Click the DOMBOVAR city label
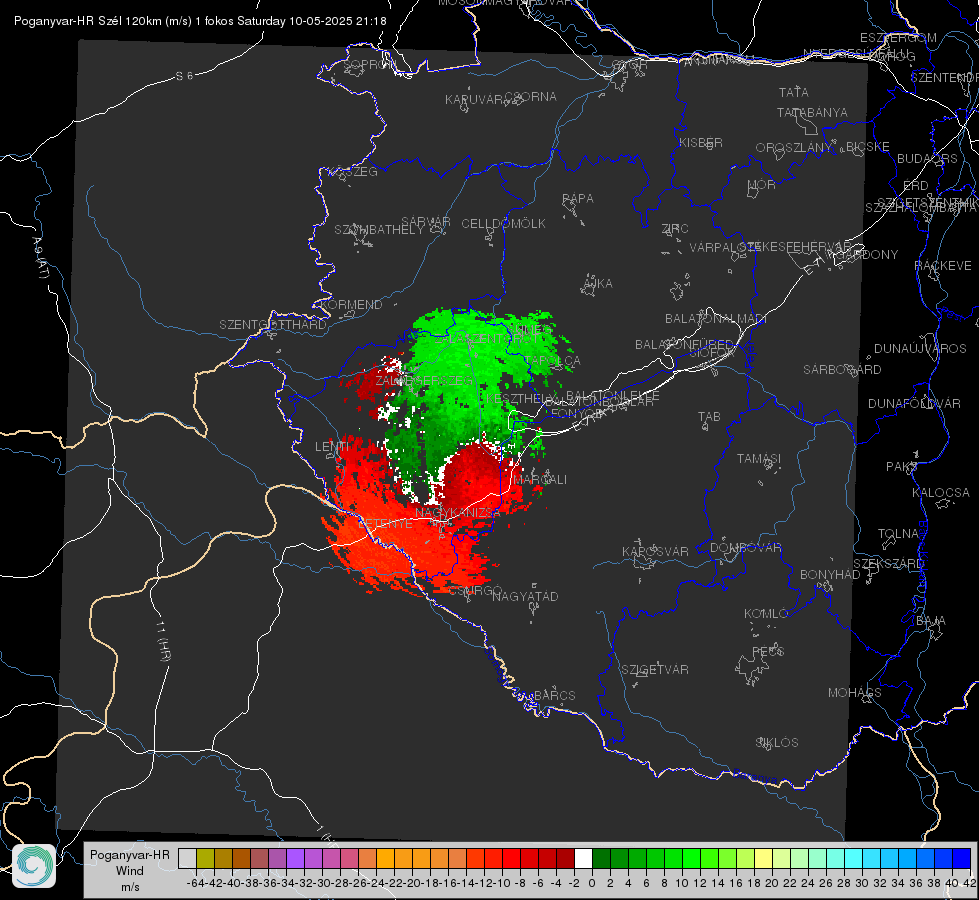 [745, 548]
